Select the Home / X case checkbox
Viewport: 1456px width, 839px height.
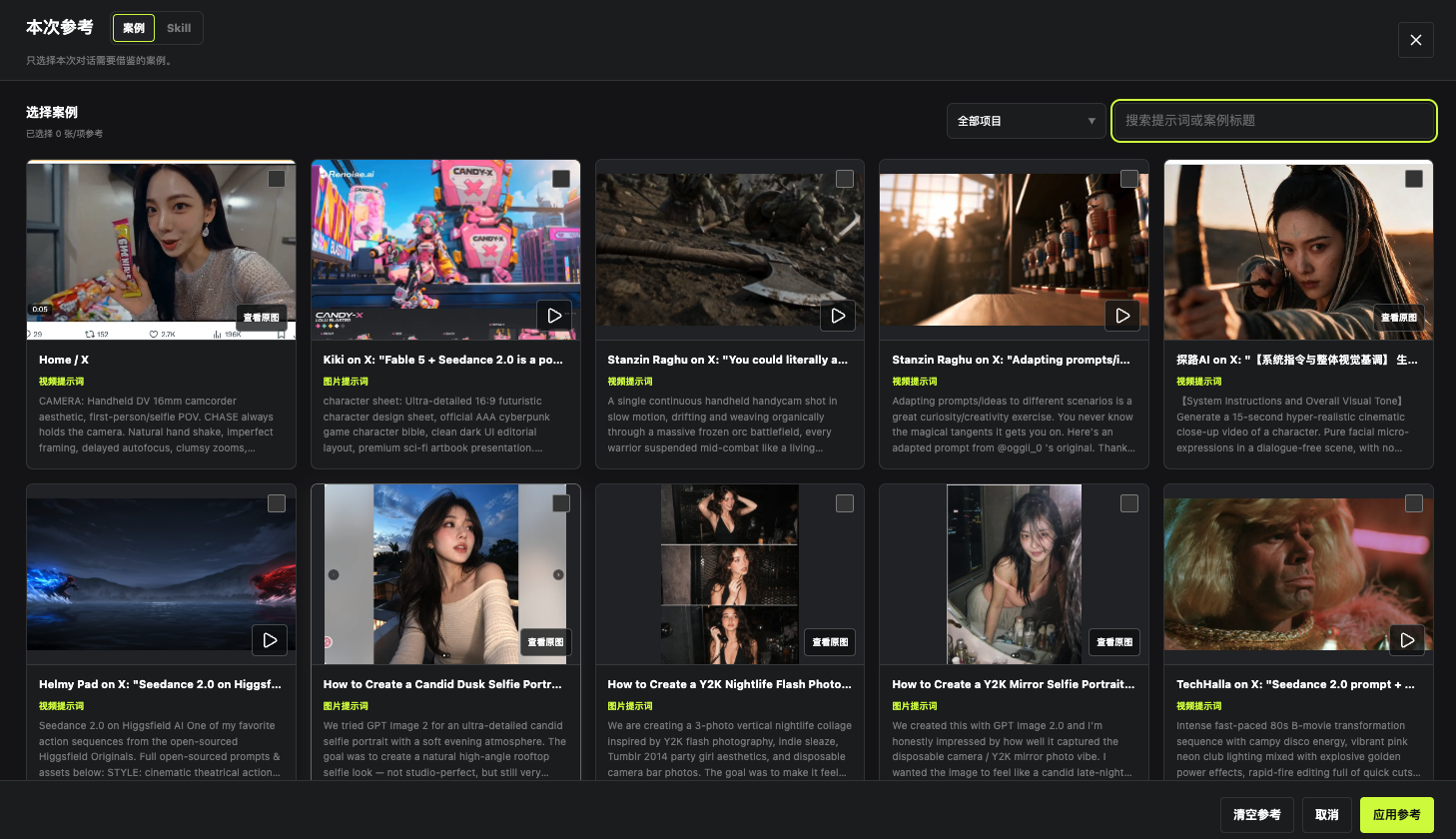point(277,179)
